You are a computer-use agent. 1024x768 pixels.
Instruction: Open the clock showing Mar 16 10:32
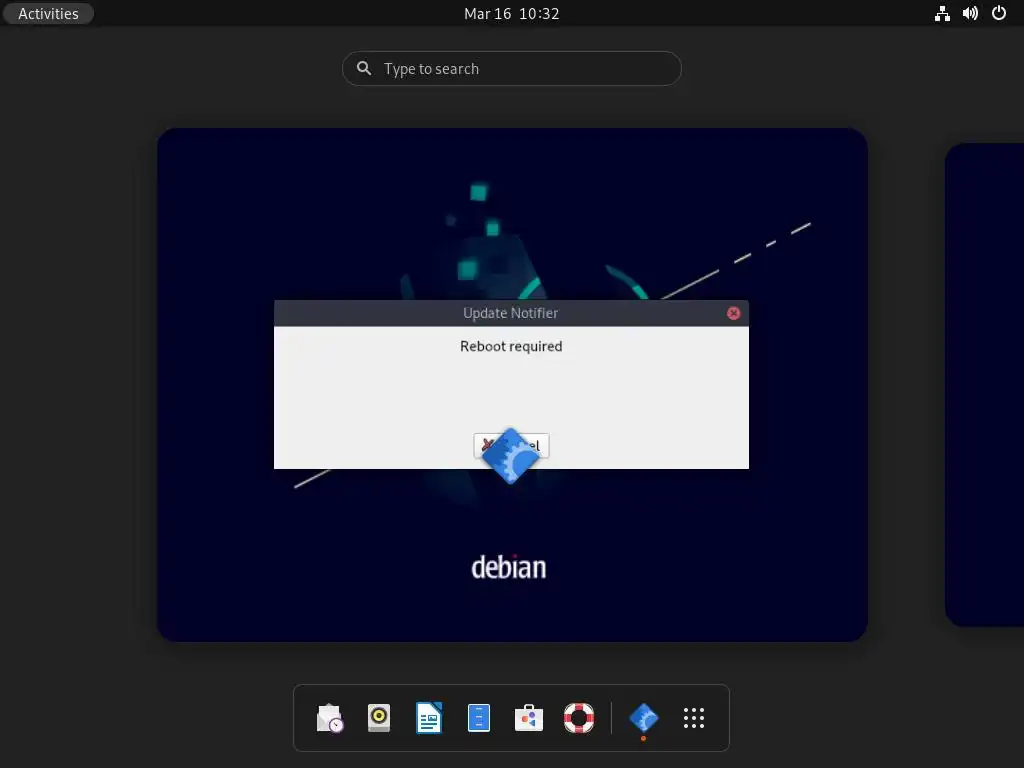point(511,14)
